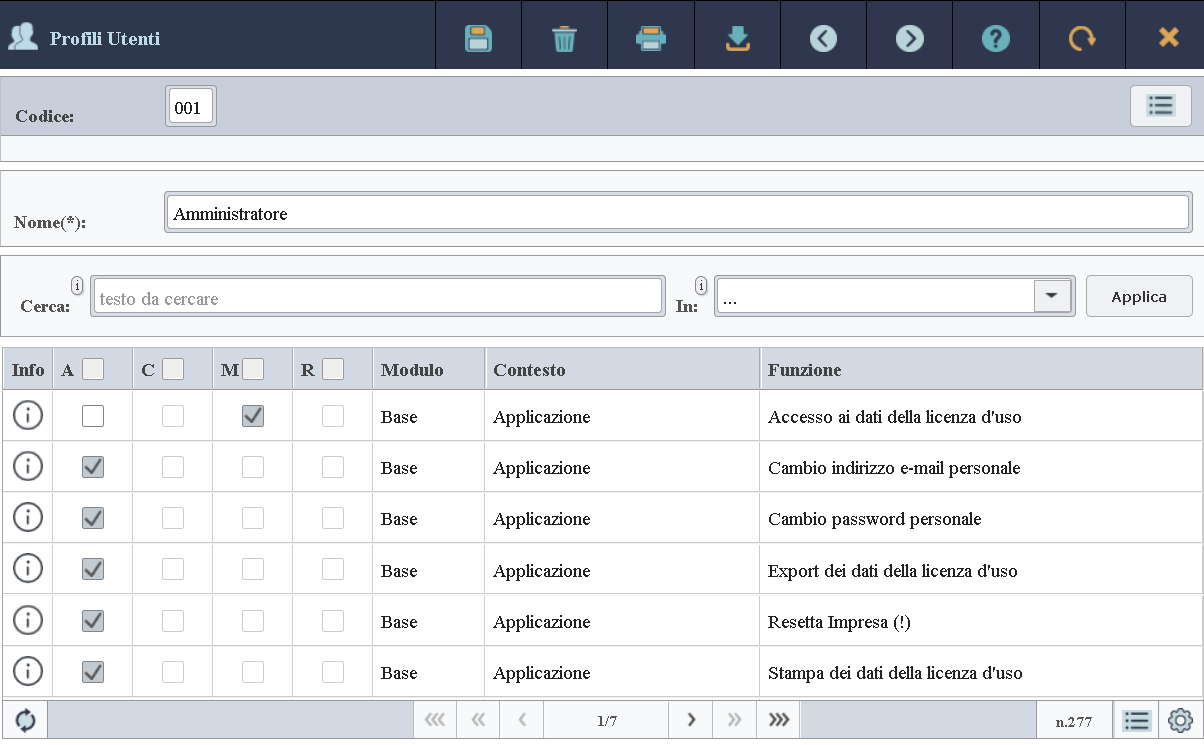This screenshot has width=1204, height=745.
Task: Open help with question mark icon
Action: click(995, 39)
